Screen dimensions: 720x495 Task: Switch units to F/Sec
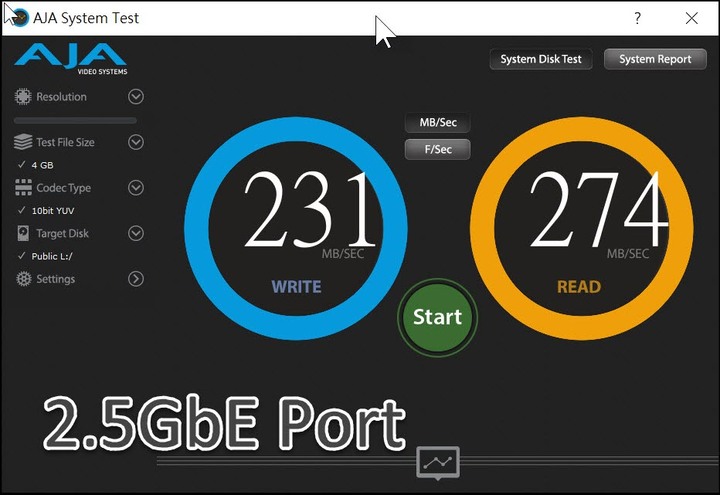[x=438, y=149]
